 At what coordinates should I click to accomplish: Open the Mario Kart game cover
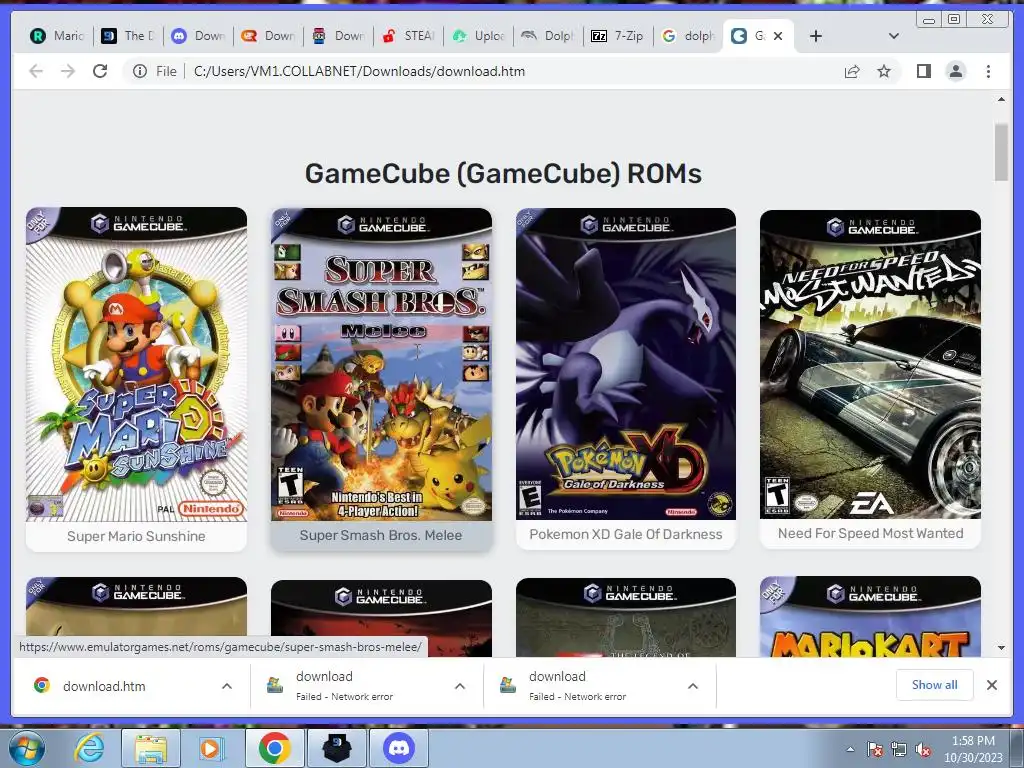(871, 616)
